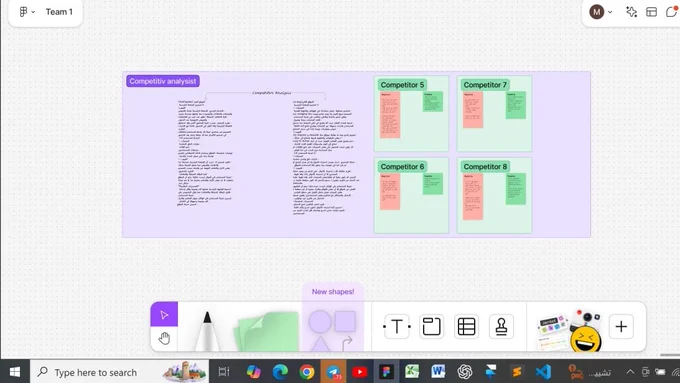Open Google Chrome from taskbar
Image resolution: width=680 pixels, height=383 pixels.
point(307,372)
